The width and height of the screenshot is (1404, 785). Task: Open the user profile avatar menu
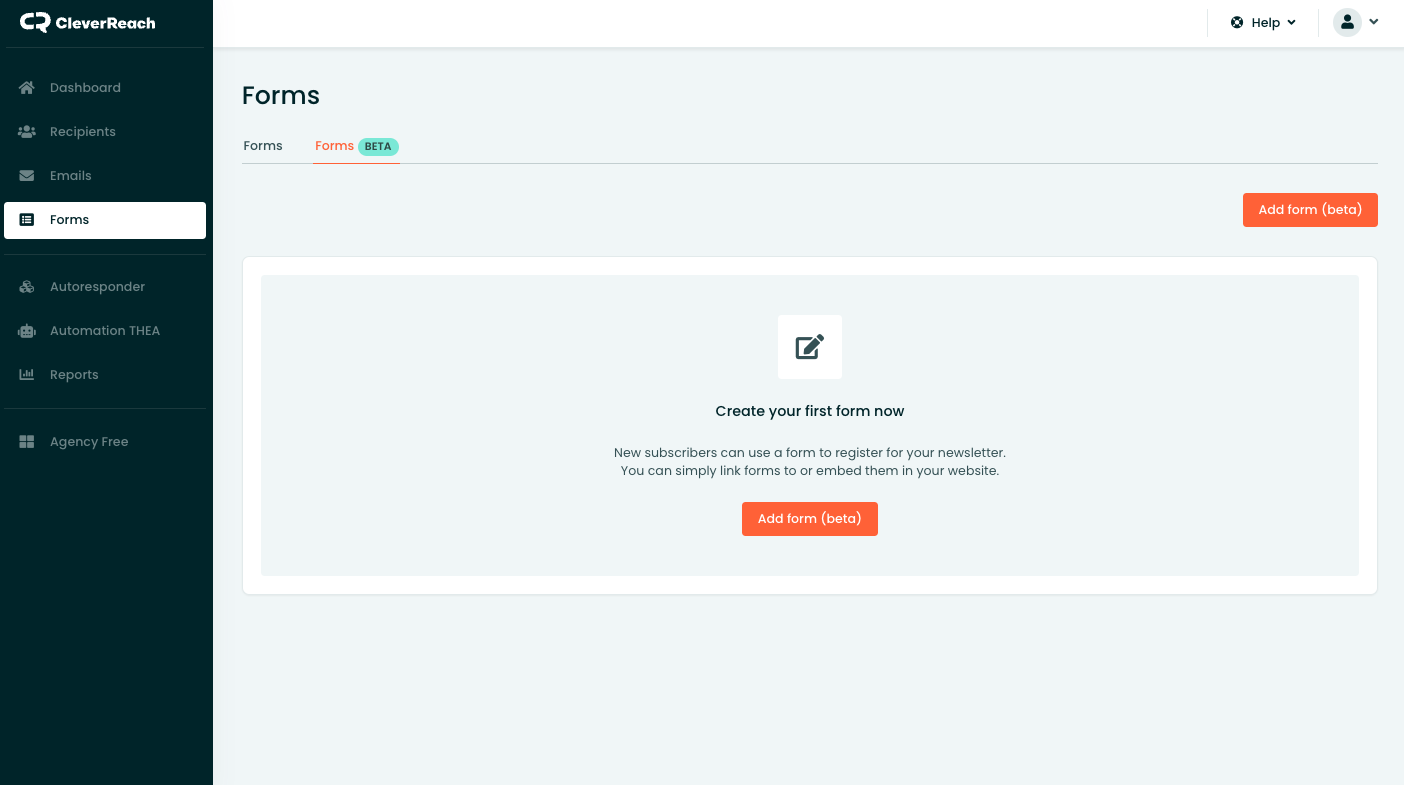(1347, 22)
